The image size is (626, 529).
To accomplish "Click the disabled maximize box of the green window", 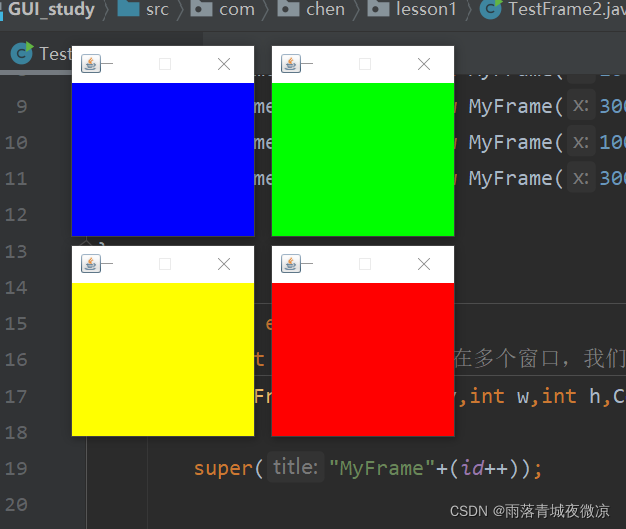I will click(365, 64).
